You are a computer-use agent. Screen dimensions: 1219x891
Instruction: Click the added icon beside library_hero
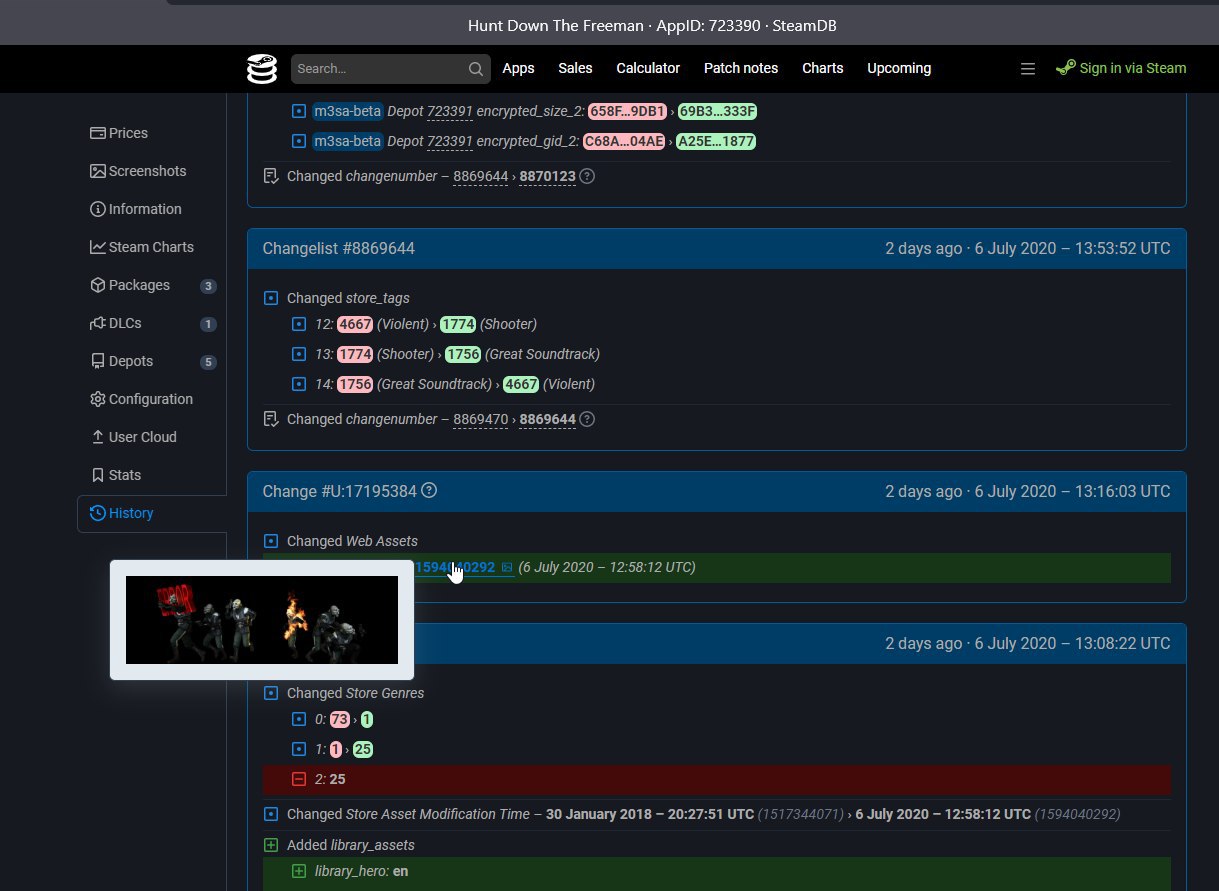[299, 871]
